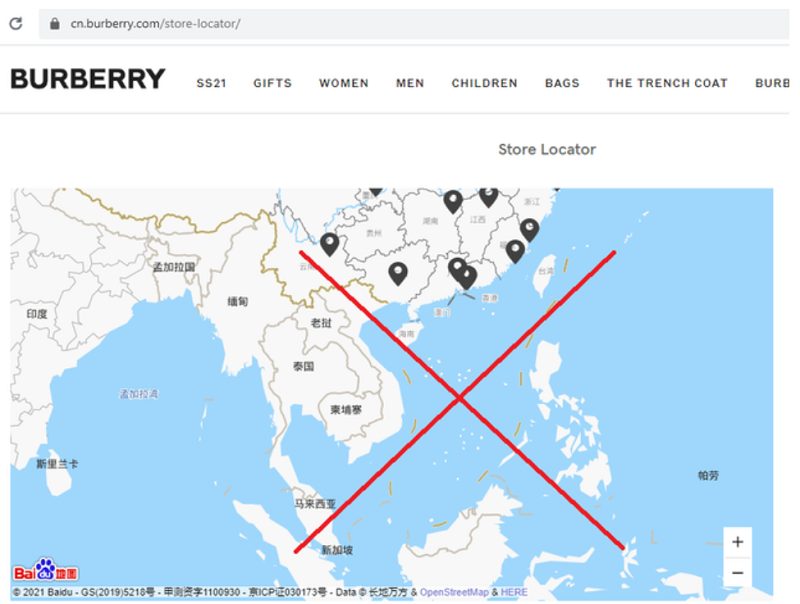Open the MEN menu
The width and height of the screenshot is (800, 604).
pyautogui.click(x=410, y=83)
